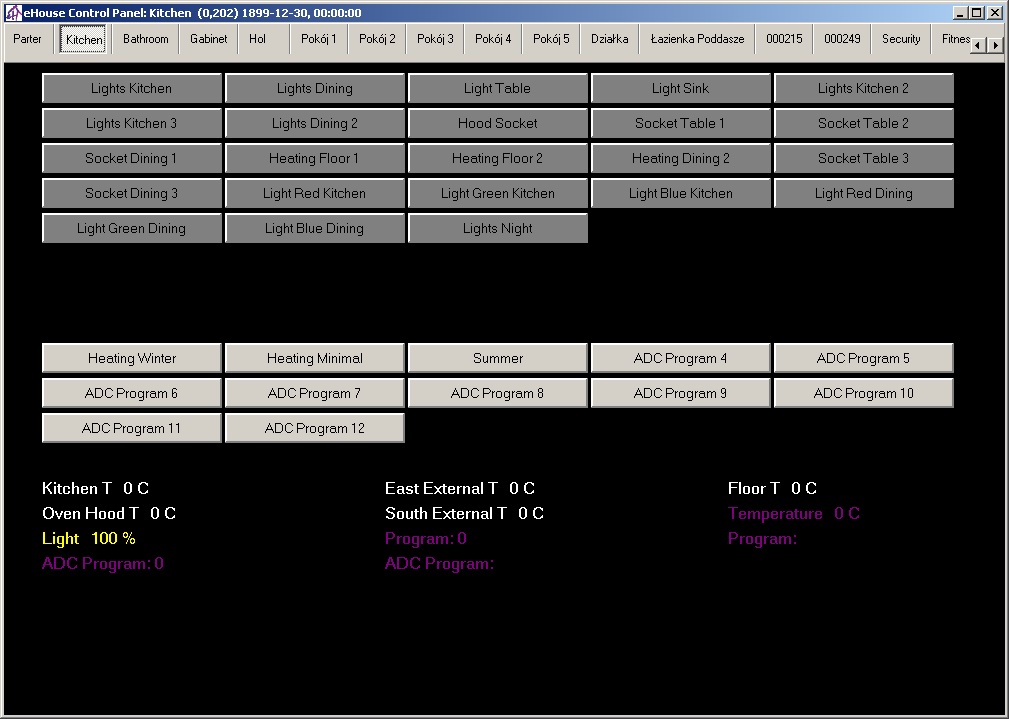Start ADC Program 12

pyautogui.click(x=314, y=428)
